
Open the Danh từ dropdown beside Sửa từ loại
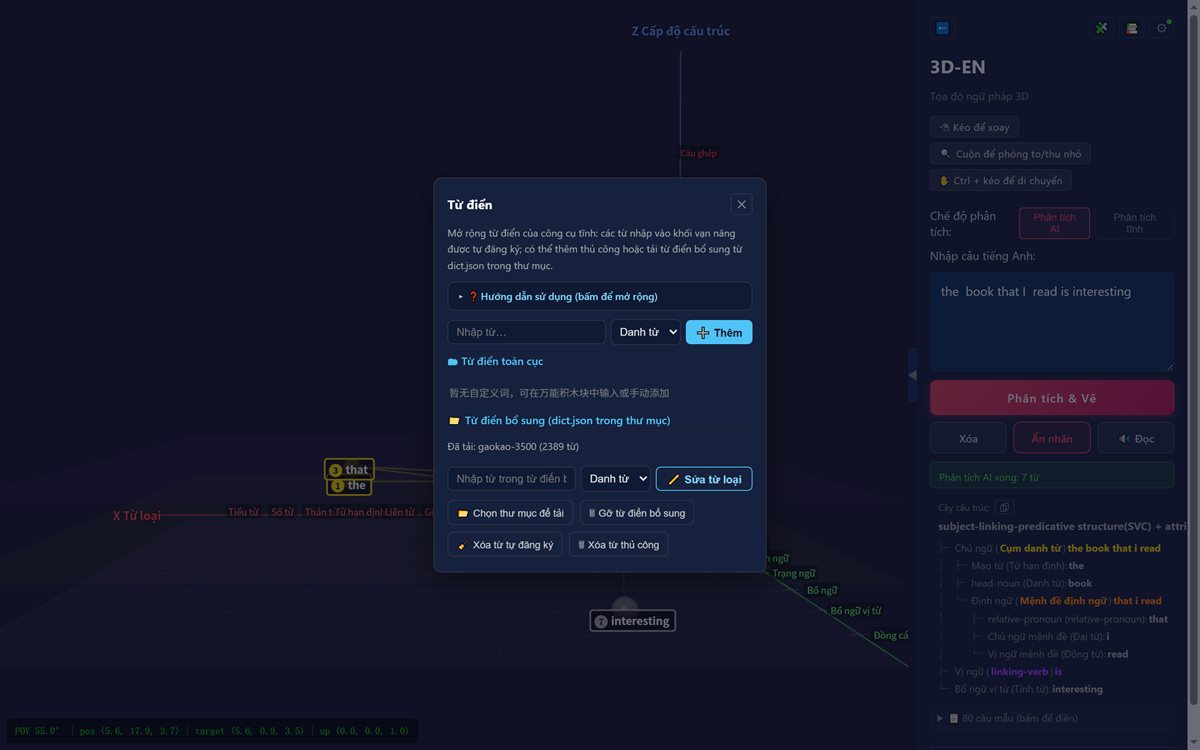[x=616, y=479]
